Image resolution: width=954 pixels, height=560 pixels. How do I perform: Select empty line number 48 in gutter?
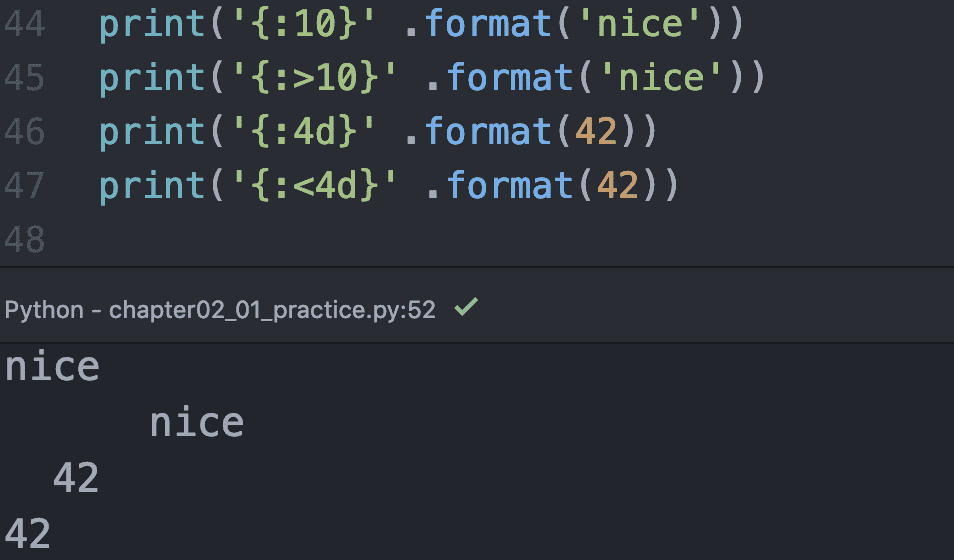tap(24, 240)
